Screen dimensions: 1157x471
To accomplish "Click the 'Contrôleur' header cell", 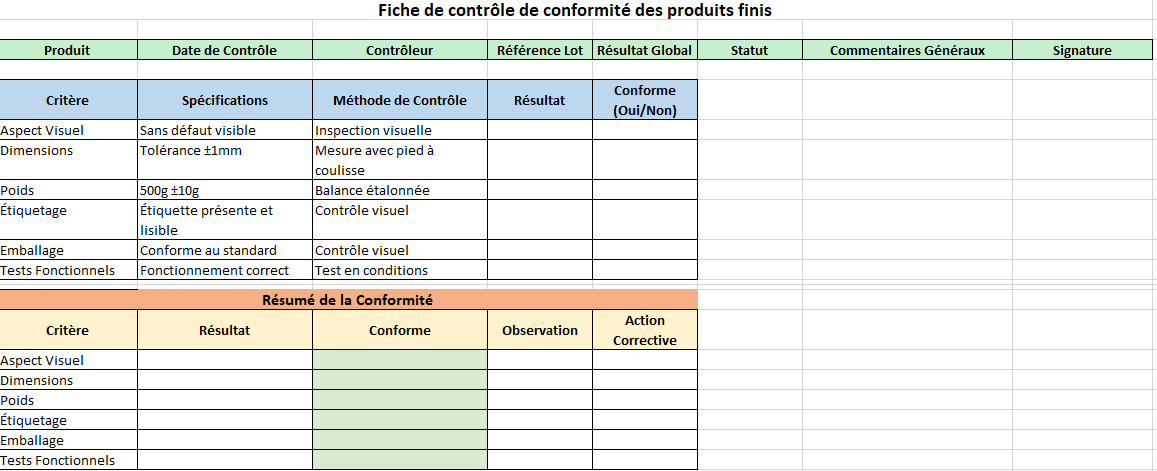I will 399,50.
